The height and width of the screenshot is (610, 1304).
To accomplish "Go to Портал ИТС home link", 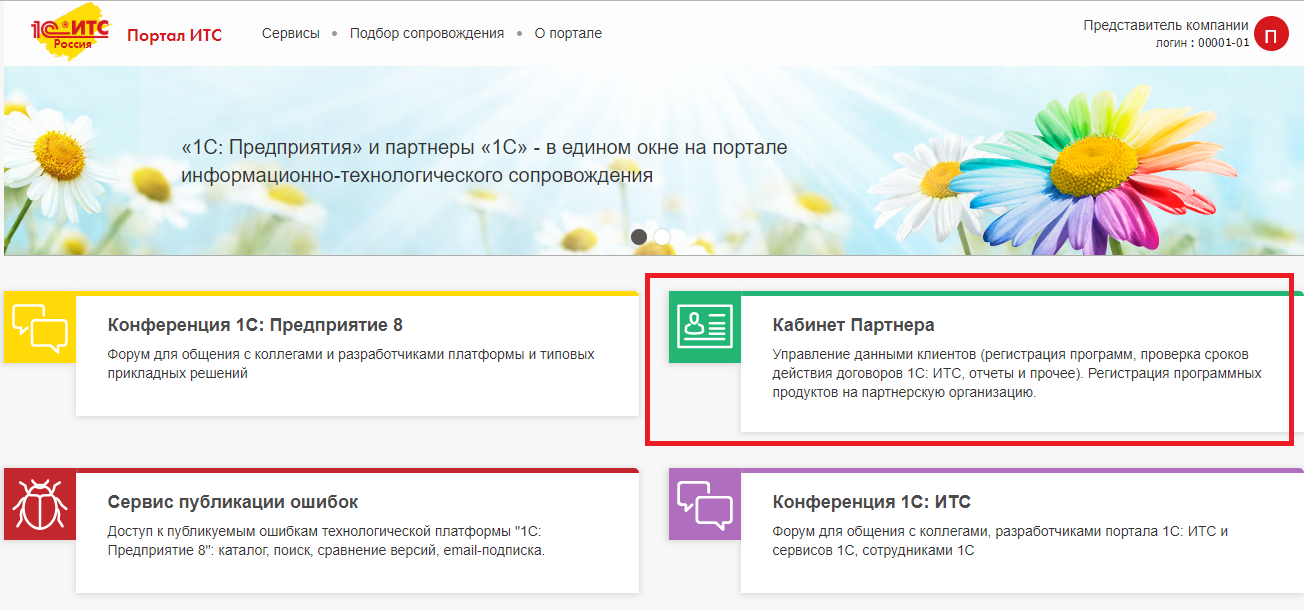I will [x=174, y=35].
